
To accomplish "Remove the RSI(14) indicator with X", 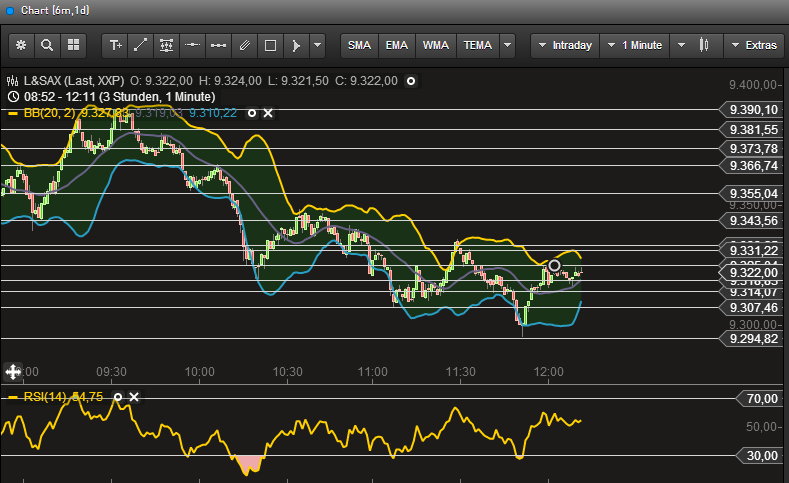I will pos(134,397).
